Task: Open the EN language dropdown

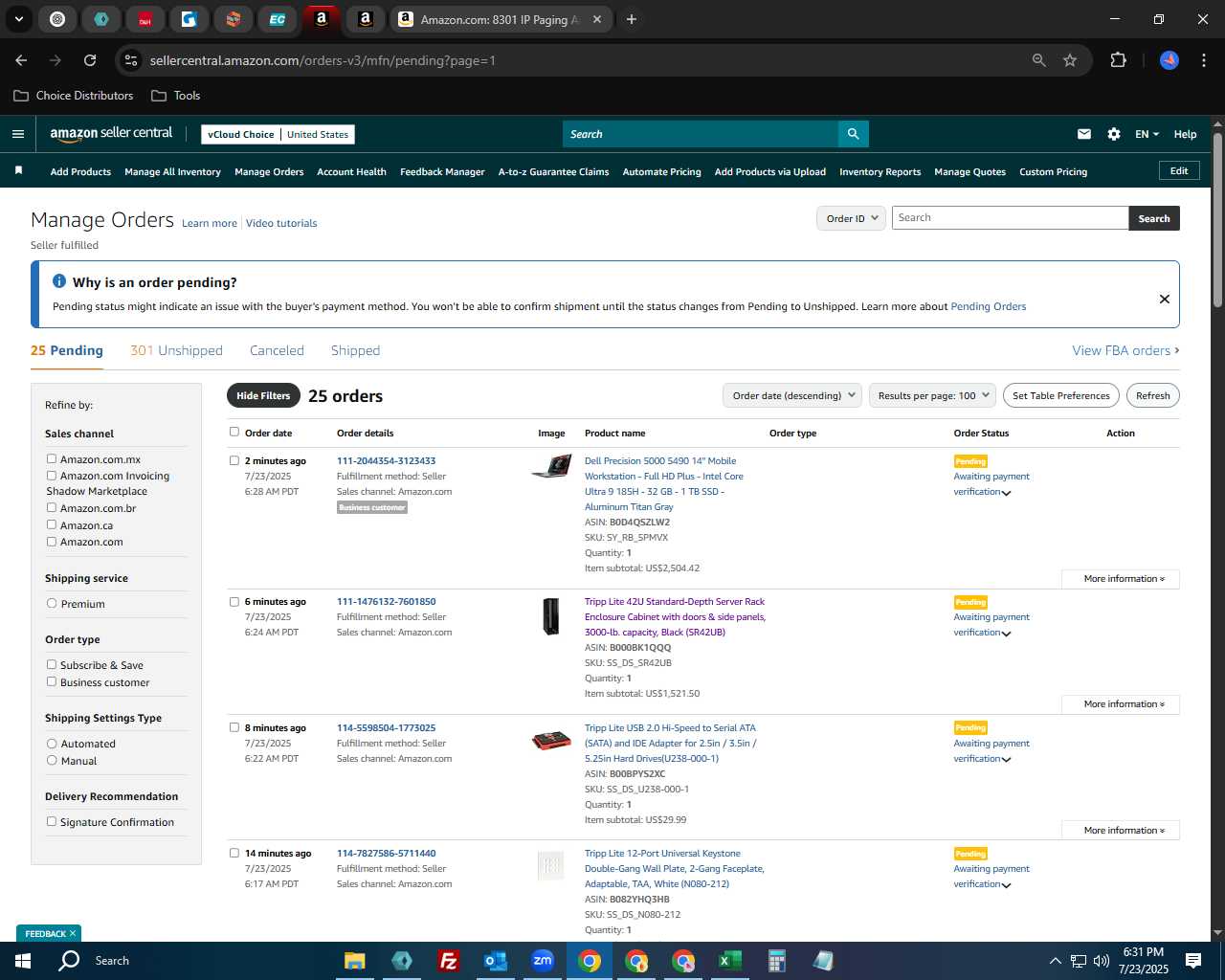Action: (1147, 134)
